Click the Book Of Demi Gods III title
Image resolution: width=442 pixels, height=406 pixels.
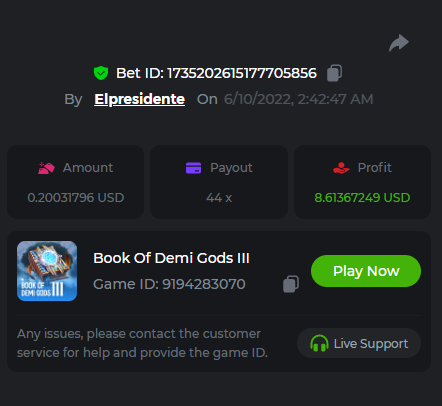click(x=171, y=258)
